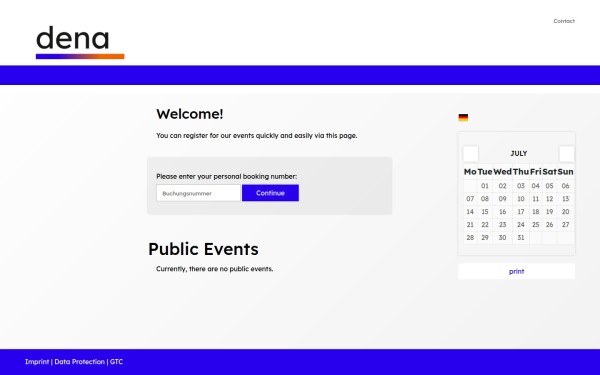Click the dena logo
The width and height of the screenshot is (600, 375).
[x=80, y=42]
